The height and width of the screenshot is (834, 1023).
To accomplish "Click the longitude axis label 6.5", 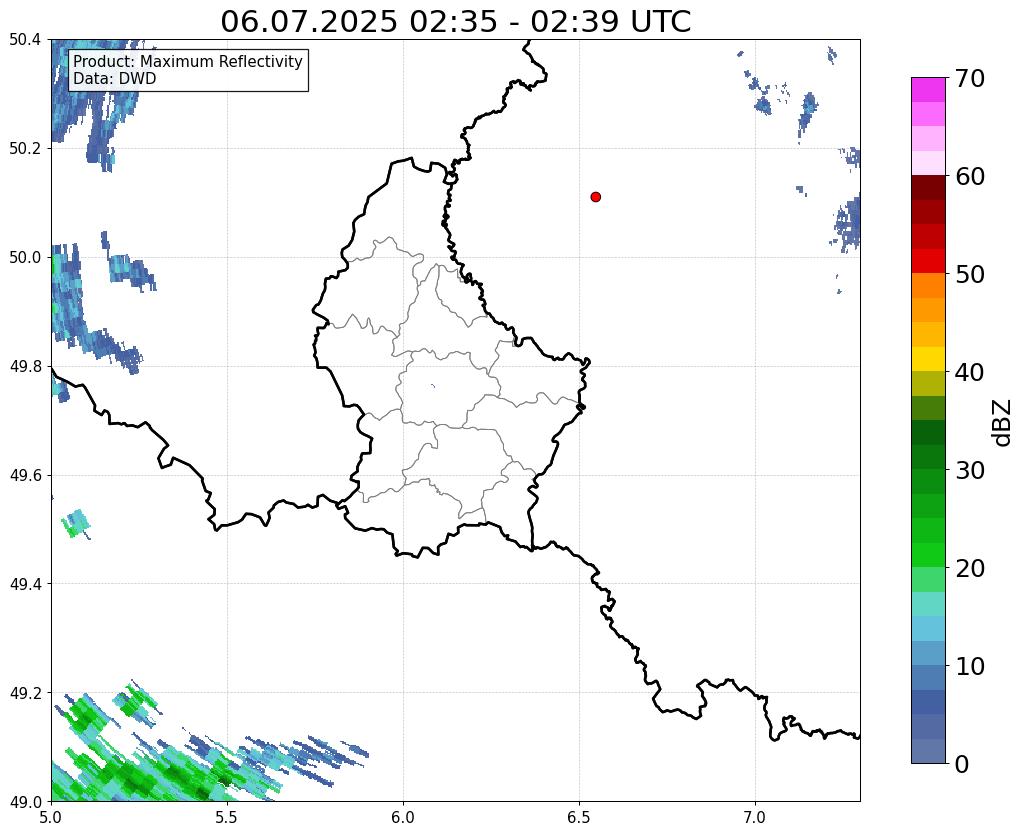I will point(579,817).
